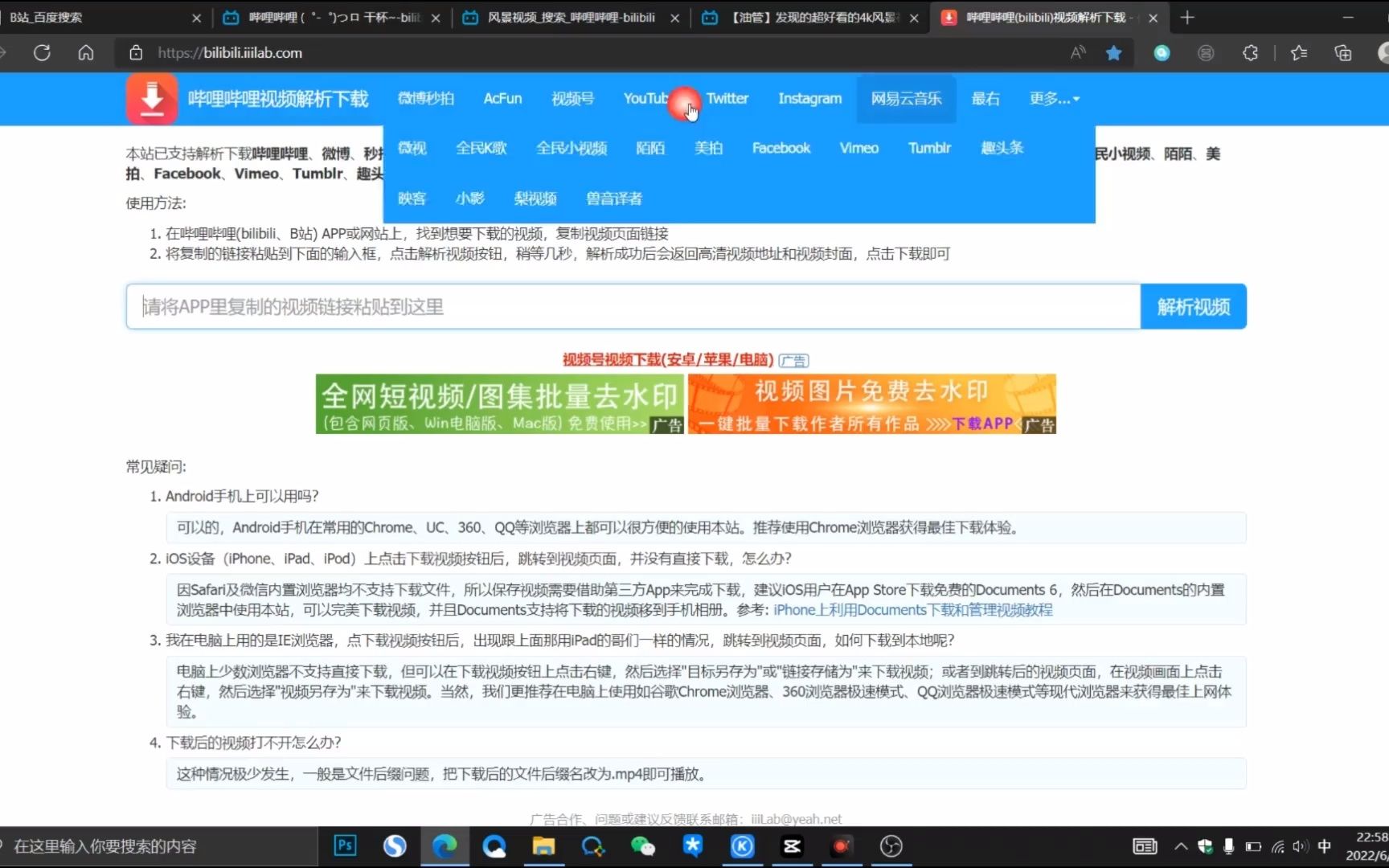Choose 映客 from the dropdown menu
The image size is (1389, 868).
coord(412,199)
